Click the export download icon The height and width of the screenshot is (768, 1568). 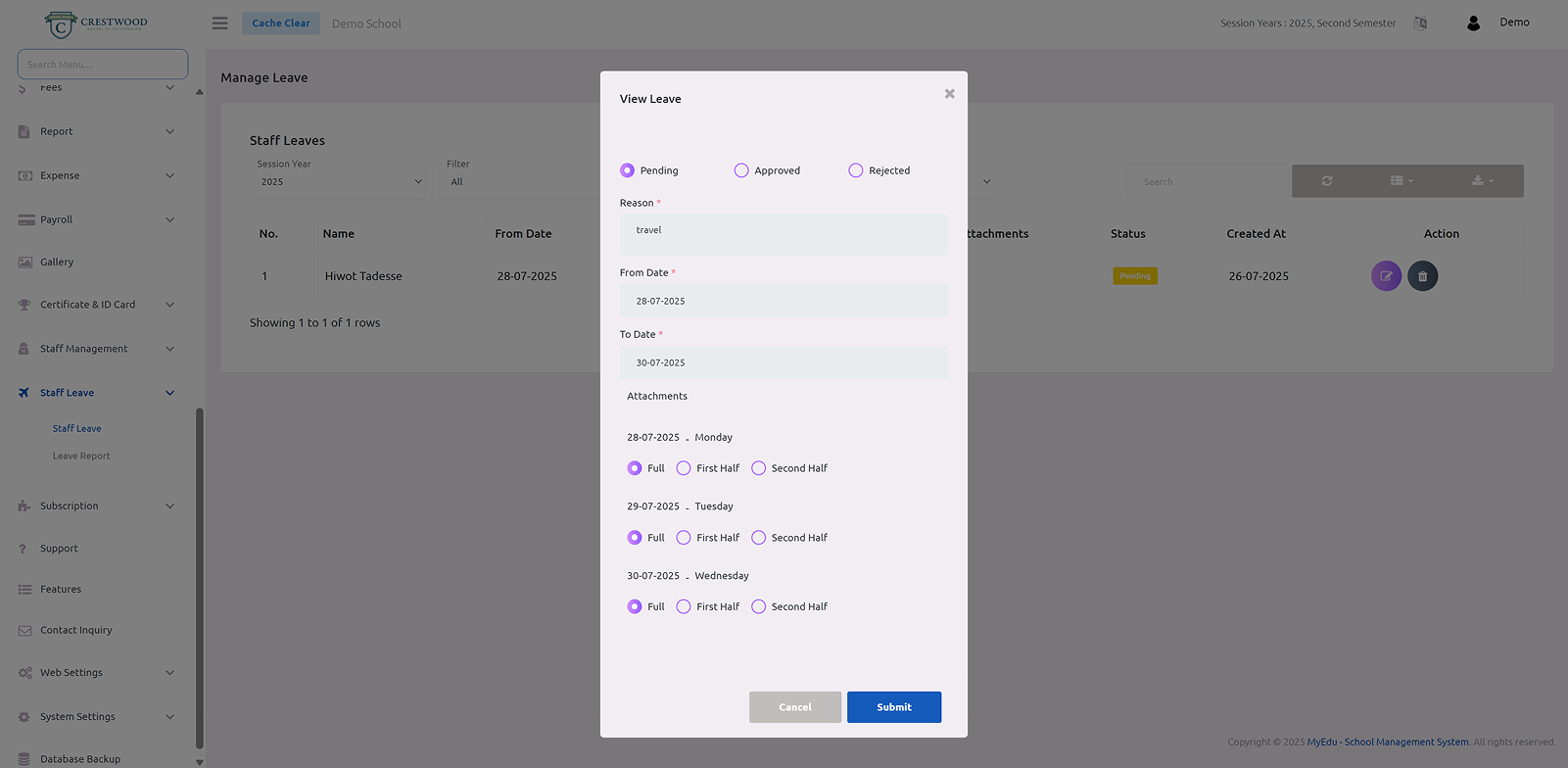[1482, 181]
